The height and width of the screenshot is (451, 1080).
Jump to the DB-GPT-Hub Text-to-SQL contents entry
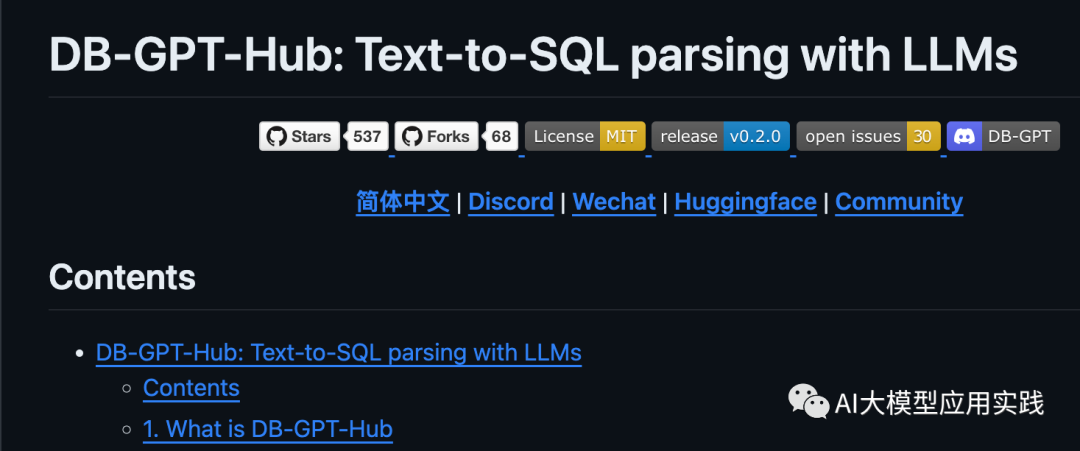[x=339, y=353]
